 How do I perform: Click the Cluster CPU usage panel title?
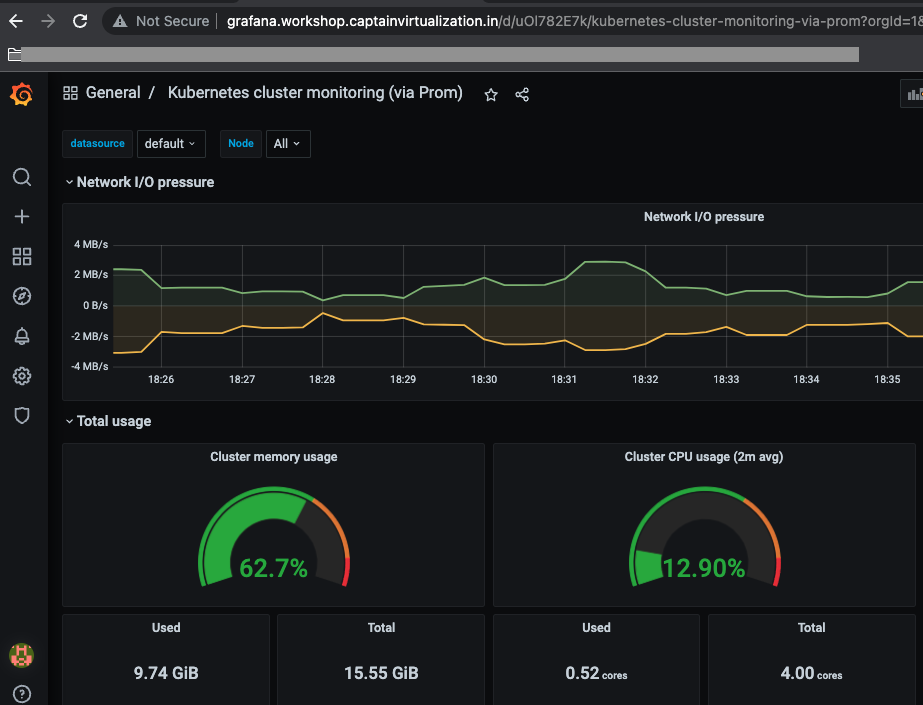tap(703, 457)
